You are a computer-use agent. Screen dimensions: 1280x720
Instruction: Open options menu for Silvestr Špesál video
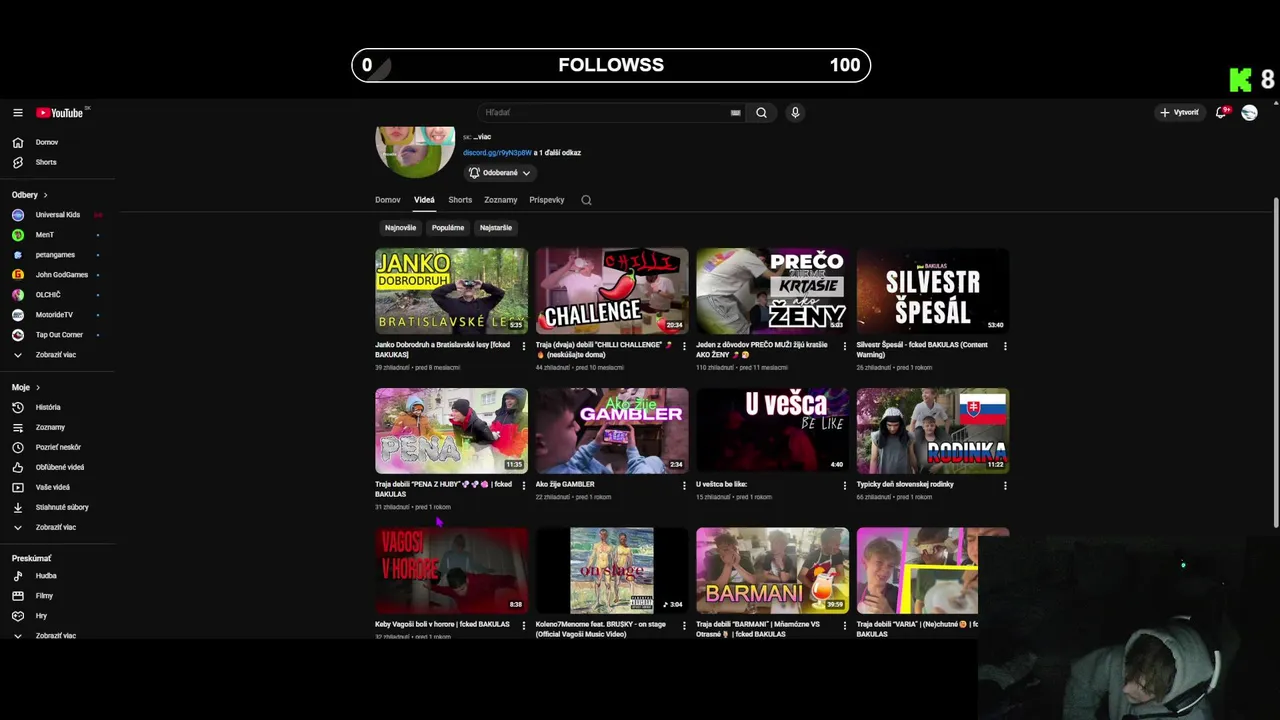1005,346
